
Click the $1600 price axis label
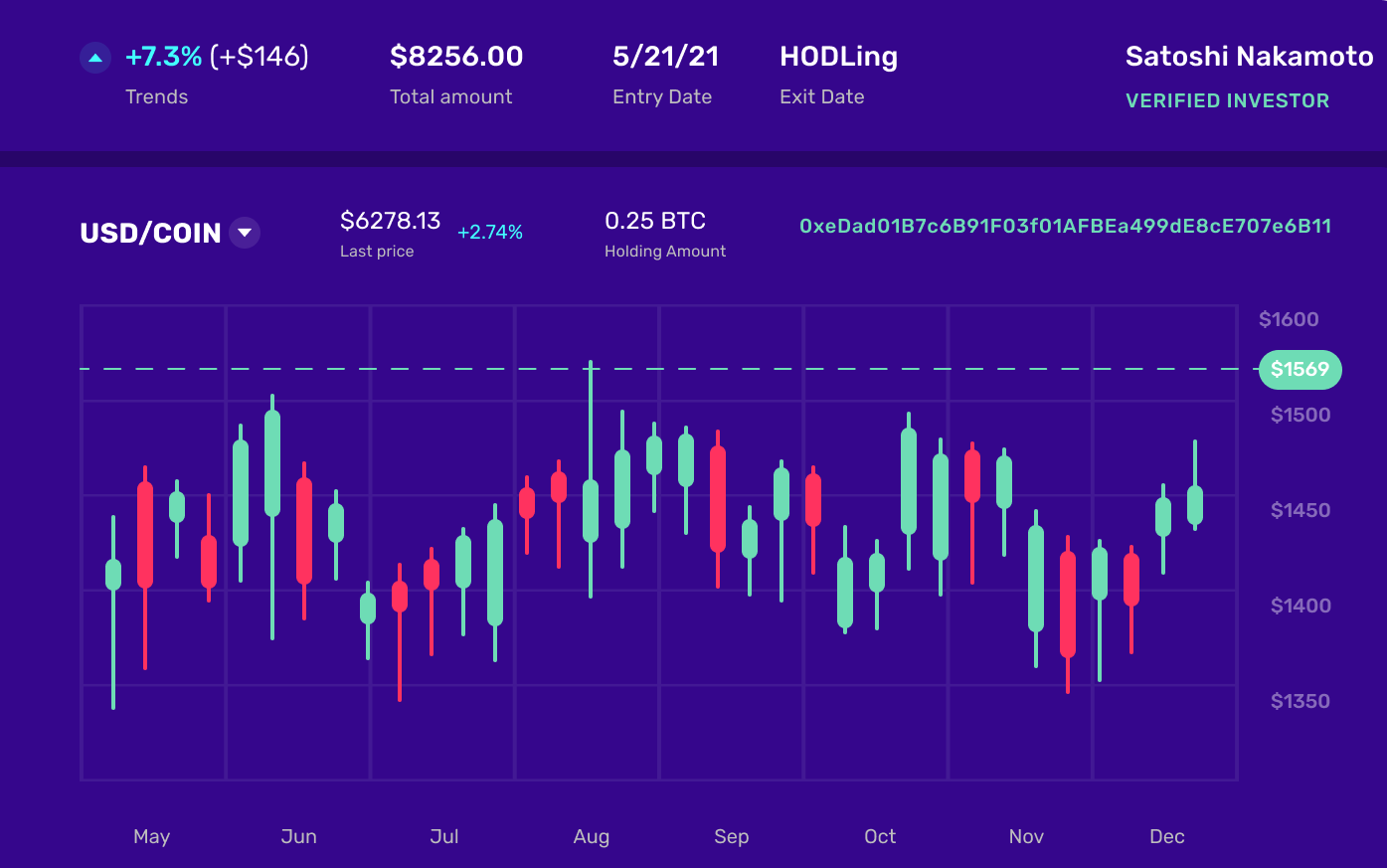(x=1289, y=319)
